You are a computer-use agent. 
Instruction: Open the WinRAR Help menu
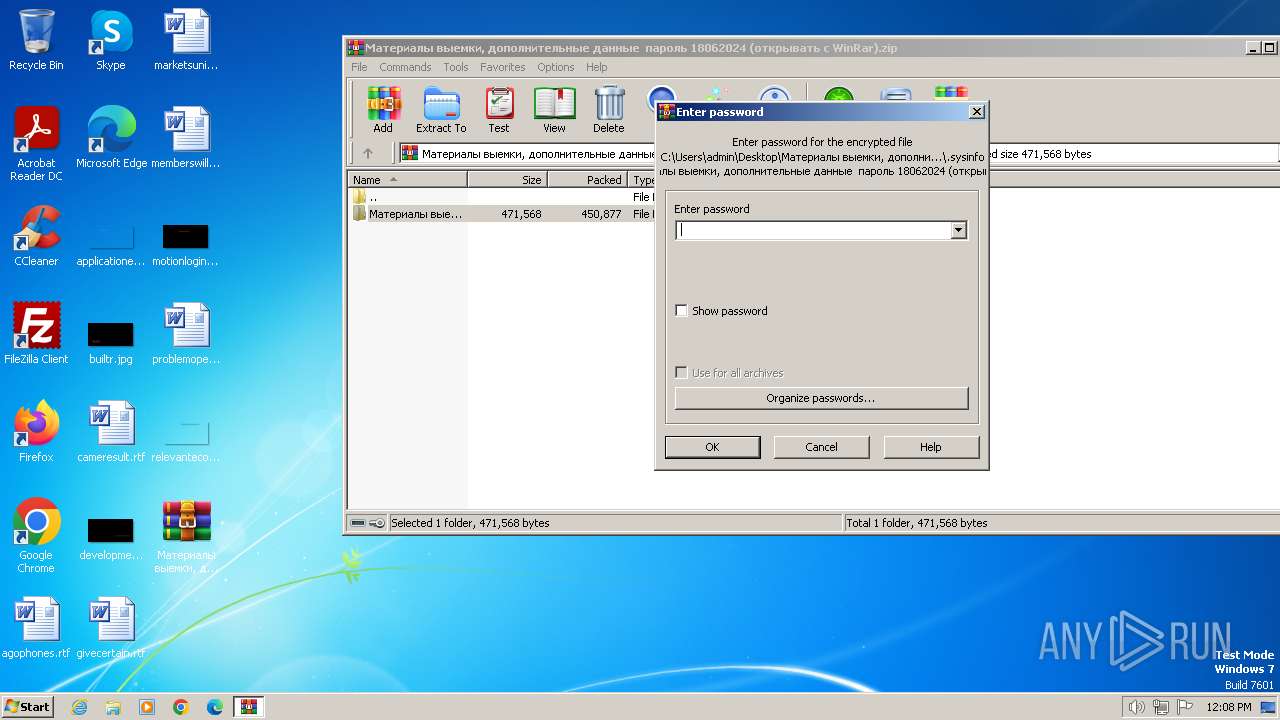[597, 67]
